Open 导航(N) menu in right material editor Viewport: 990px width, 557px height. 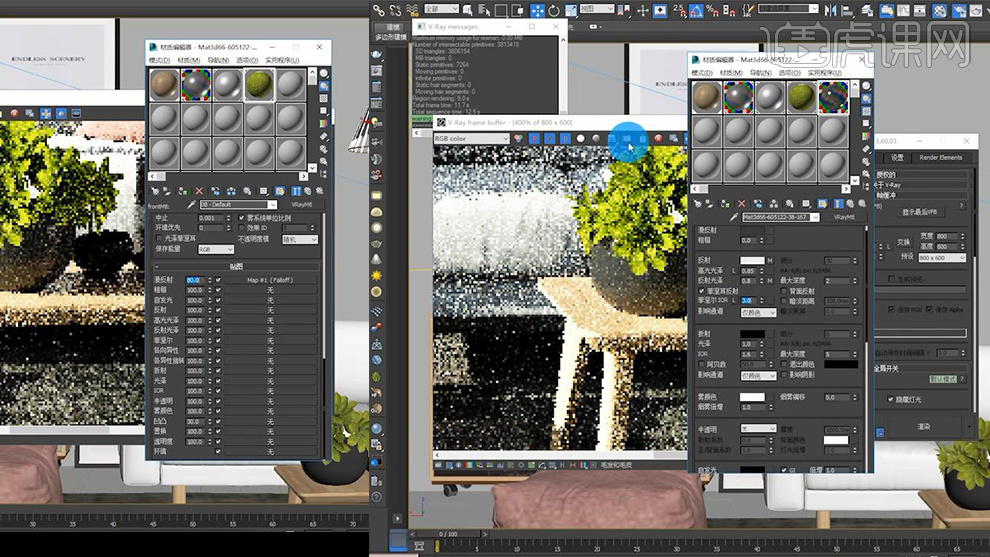click(x=760, y=73)
